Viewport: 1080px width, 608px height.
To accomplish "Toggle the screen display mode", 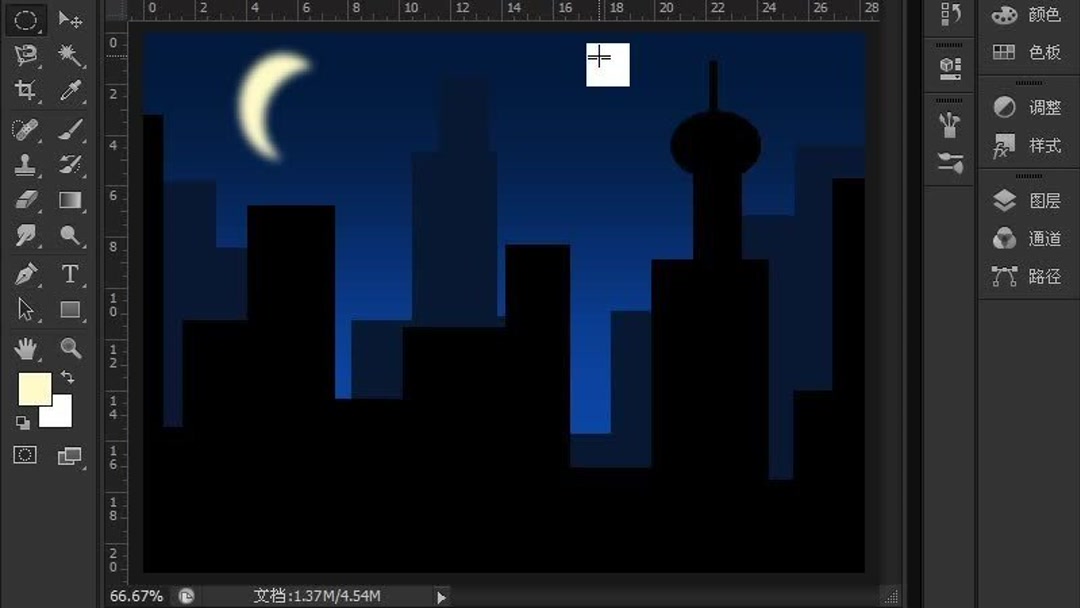I will coord(68,455).
